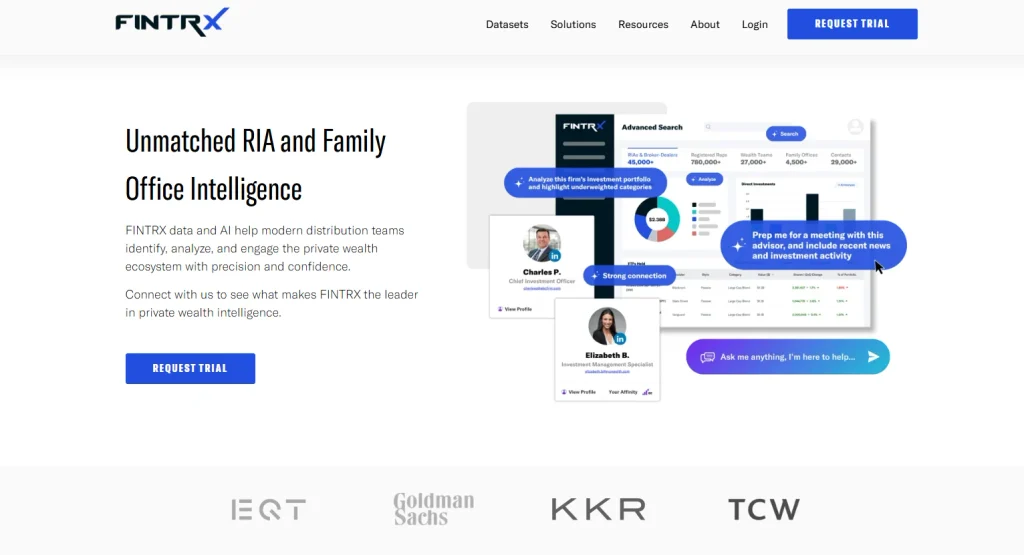The image size is (1024, 555).
Task: Click 'RIAs & Broker-Dealers 45,000+' tab
Action: [x=652, y=158]
